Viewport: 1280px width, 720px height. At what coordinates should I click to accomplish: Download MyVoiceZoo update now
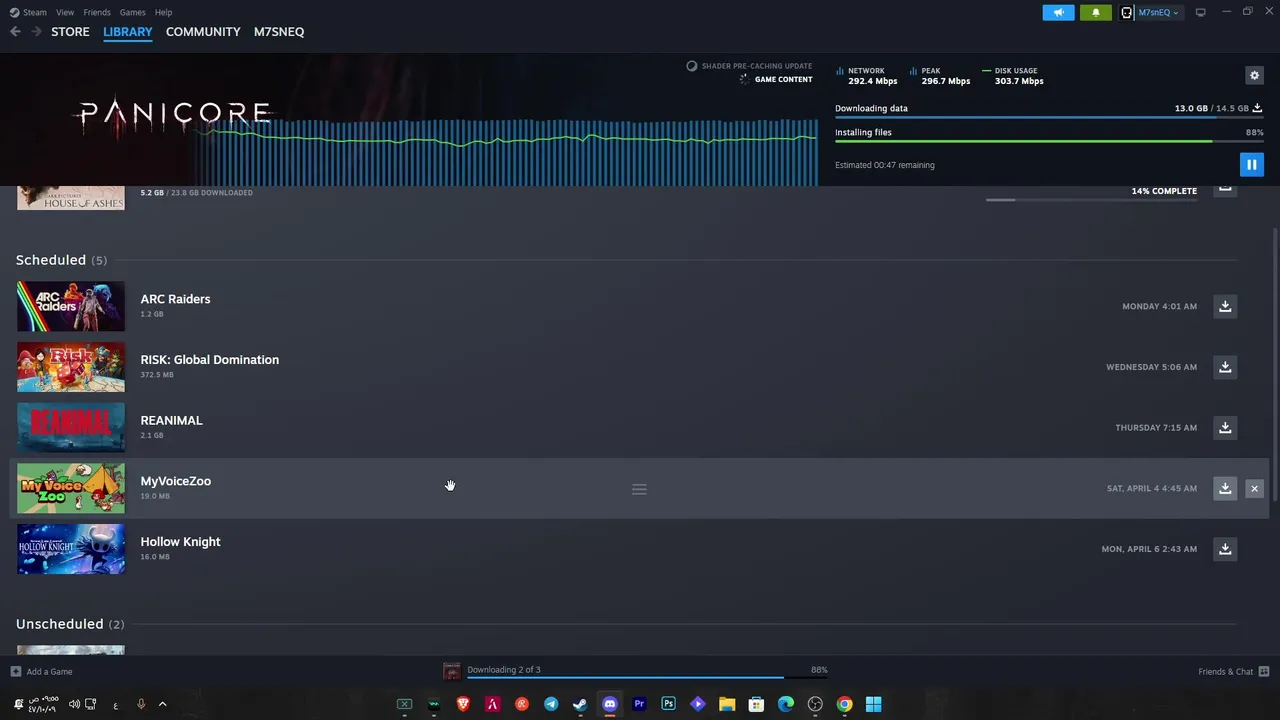click(1225, 488)
